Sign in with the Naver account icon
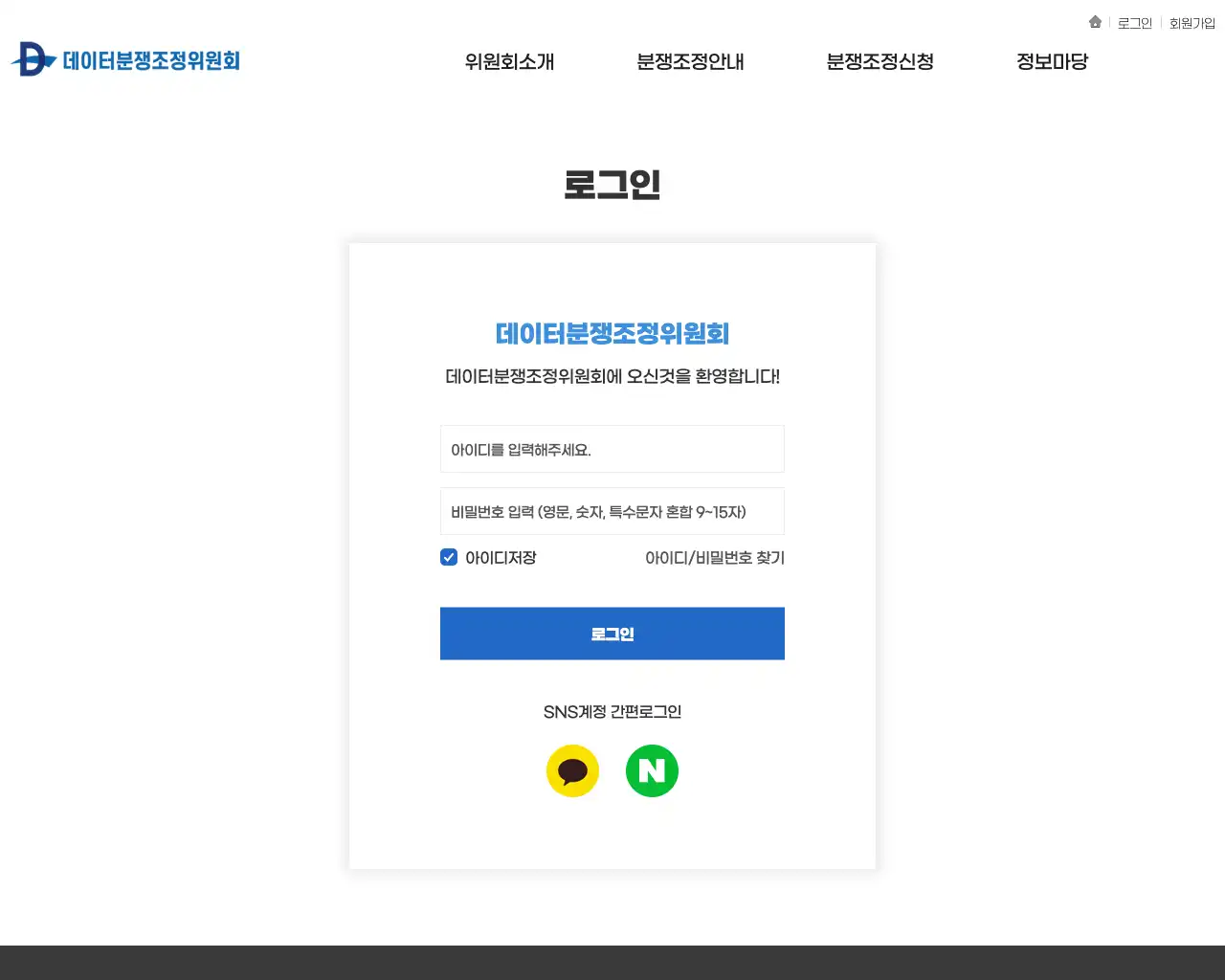Viewport: 1225px width, 980px height. click(x=652, y=770)
